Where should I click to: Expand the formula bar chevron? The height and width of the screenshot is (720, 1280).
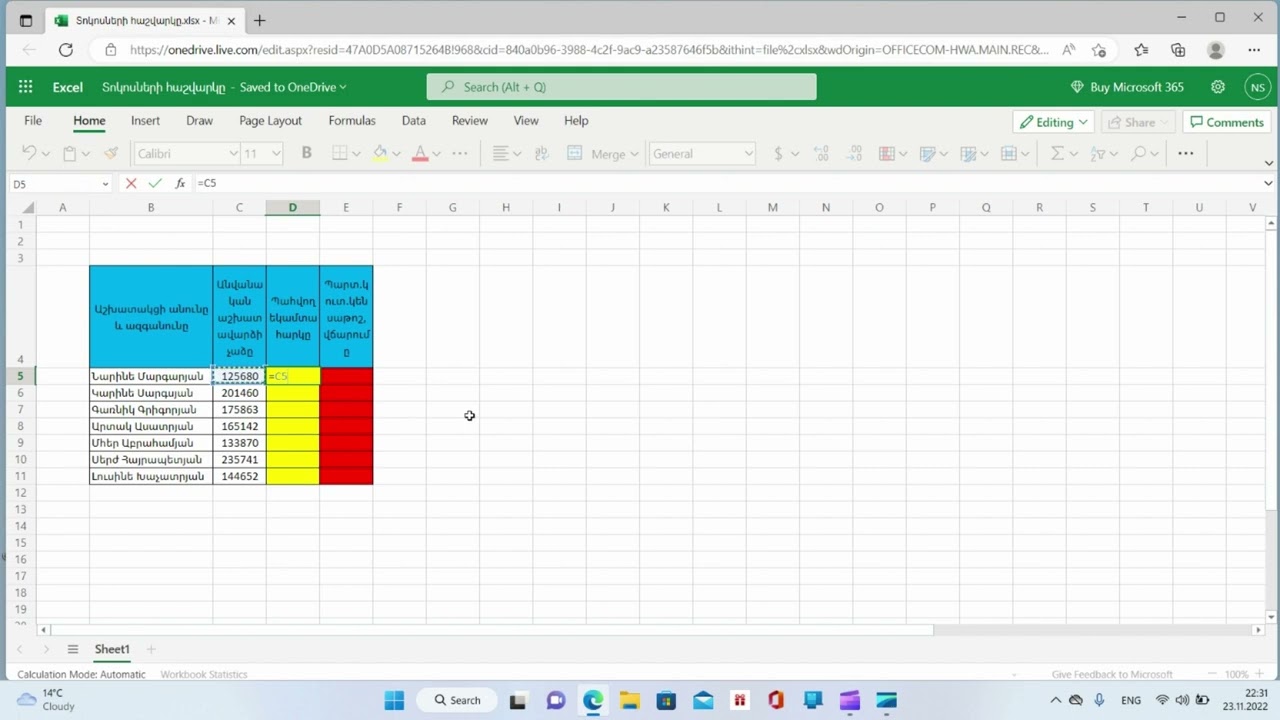1268,183
